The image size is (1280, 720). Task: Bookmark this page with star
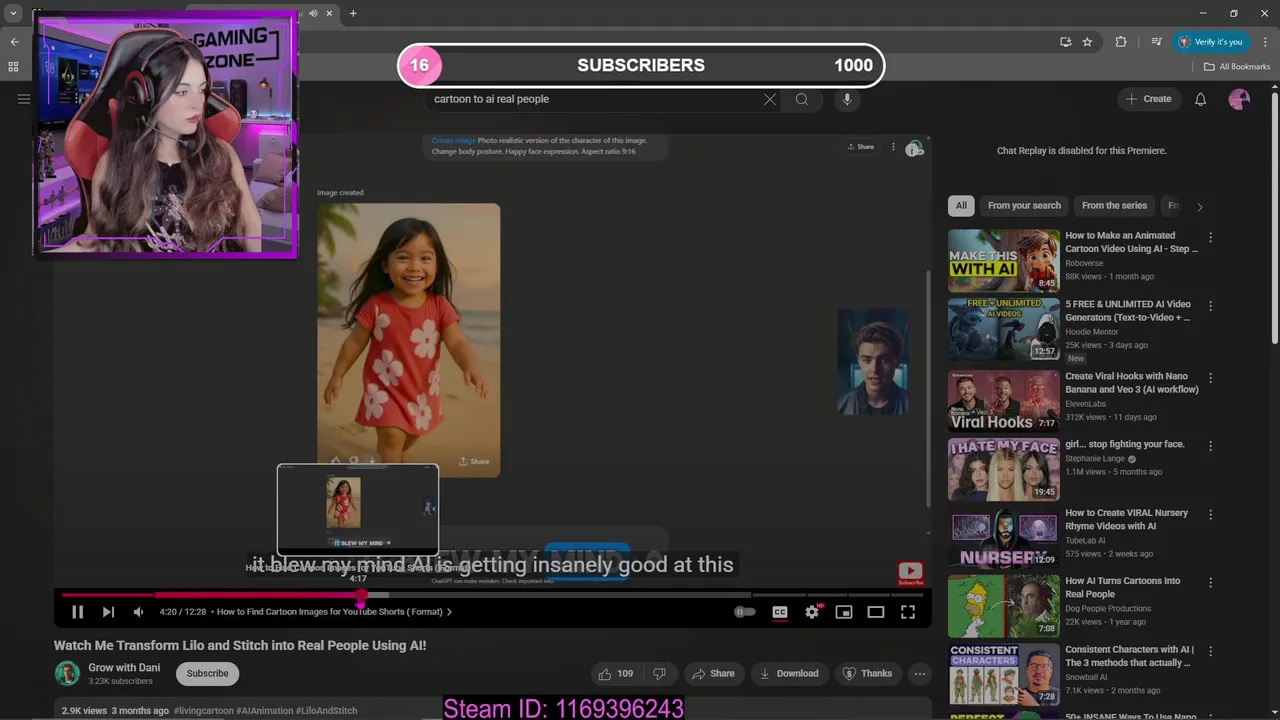tap(1087, 42)
